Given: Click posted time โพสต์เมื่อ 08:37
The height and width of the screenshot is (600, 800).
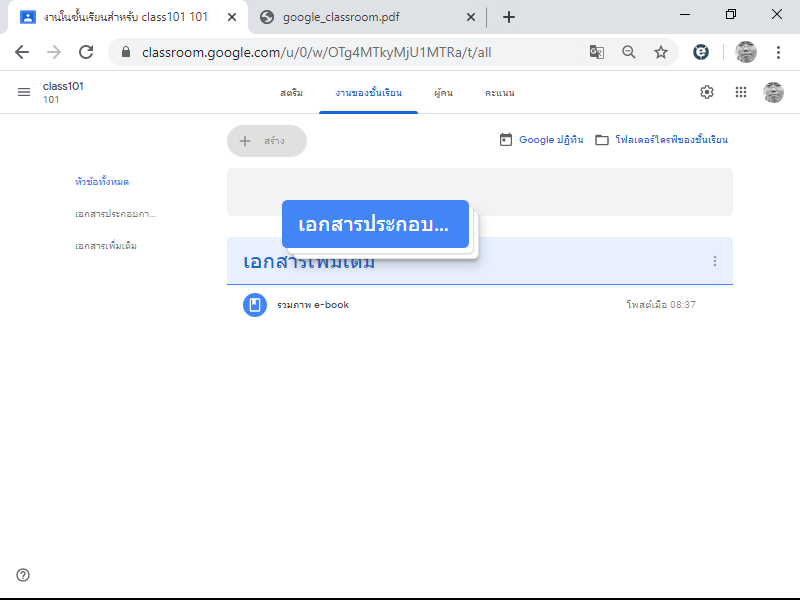Looking at the screenshot, I should click(x=661, y=305).
